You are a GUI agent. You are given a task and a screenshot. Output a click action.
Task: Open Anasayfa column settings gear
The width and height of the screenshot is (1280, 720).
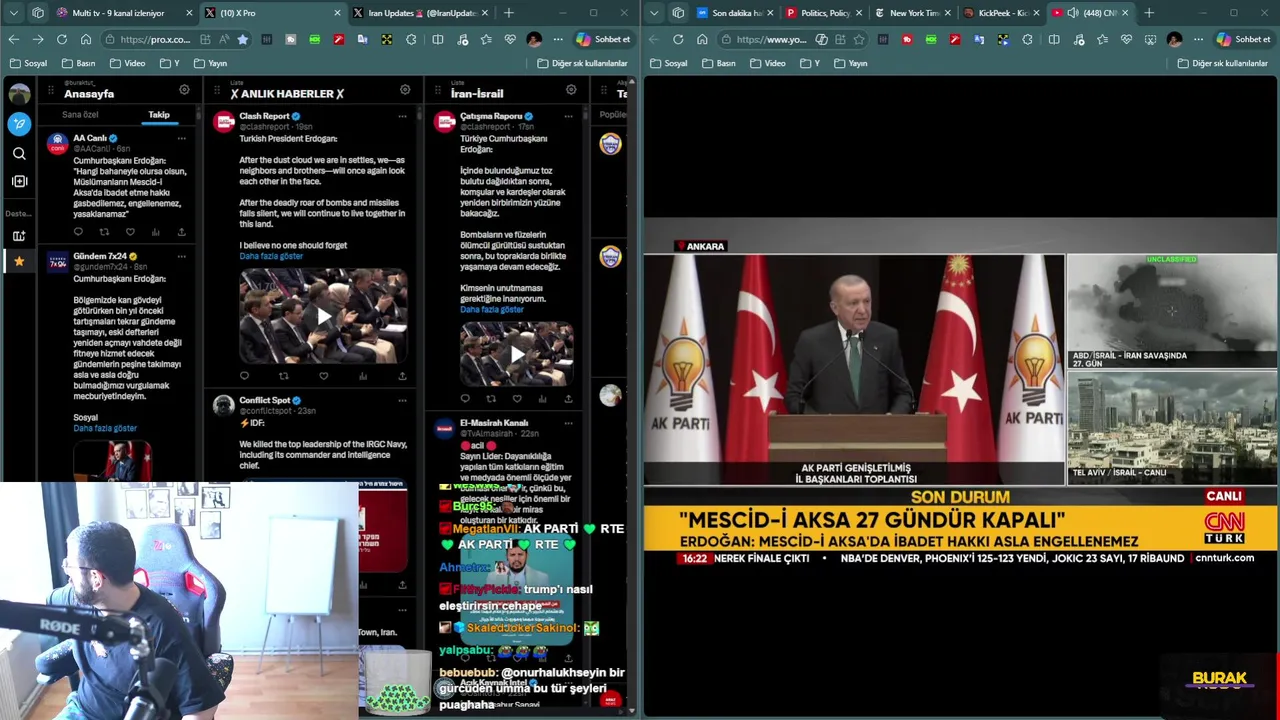pyautogui.click(x=184, y=90)
